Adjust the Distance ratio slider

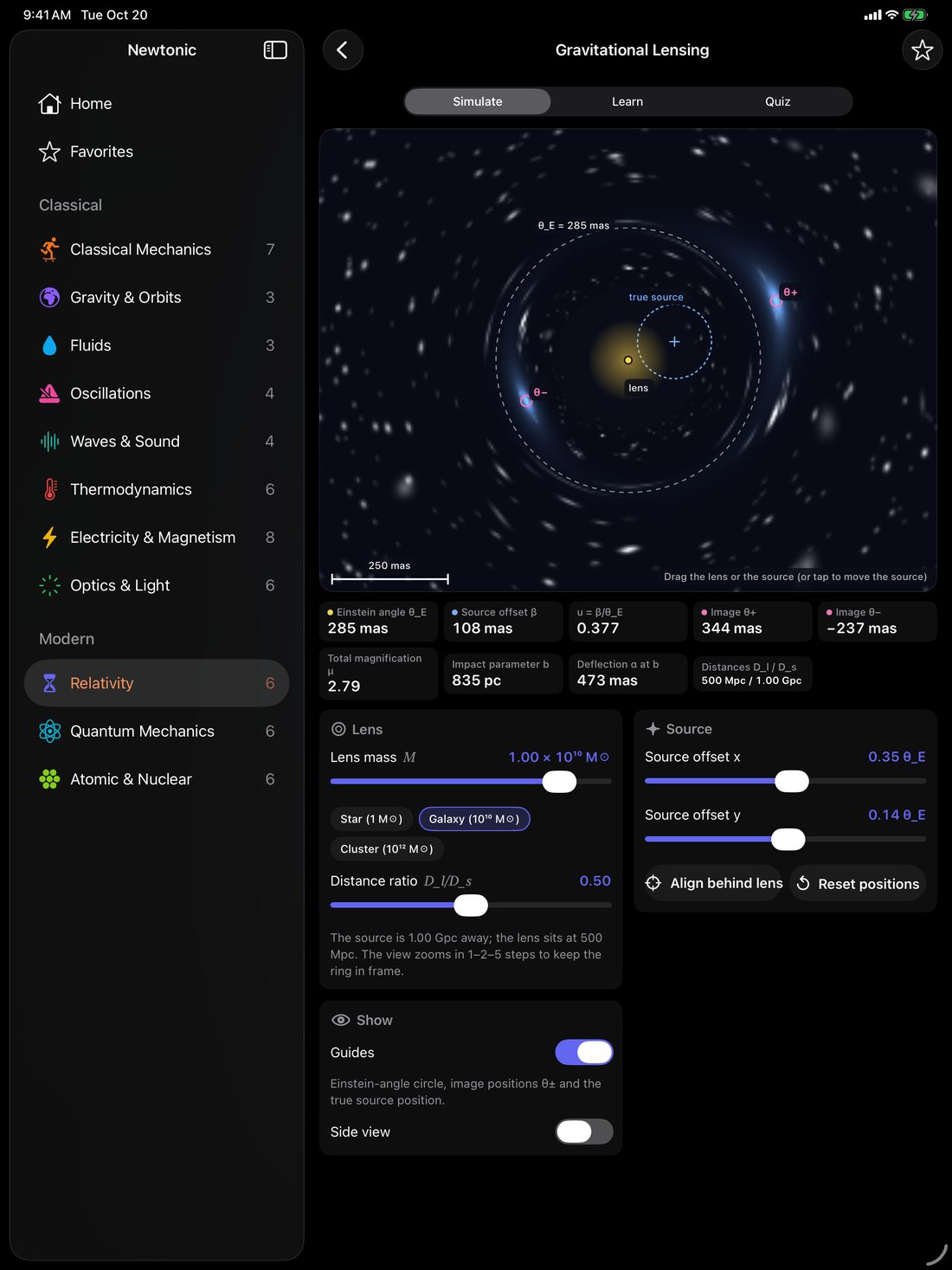coord(471,906)
